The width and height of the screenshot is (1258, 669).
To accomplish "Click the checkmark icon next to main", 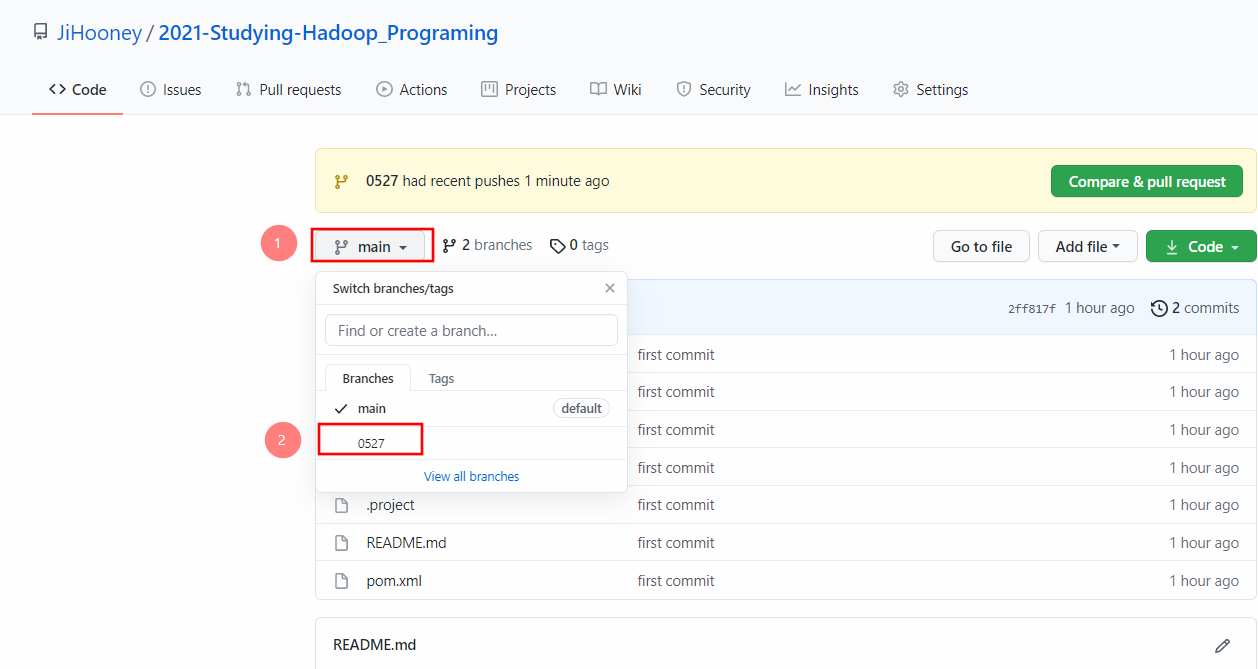I will (x=341, y=409).
